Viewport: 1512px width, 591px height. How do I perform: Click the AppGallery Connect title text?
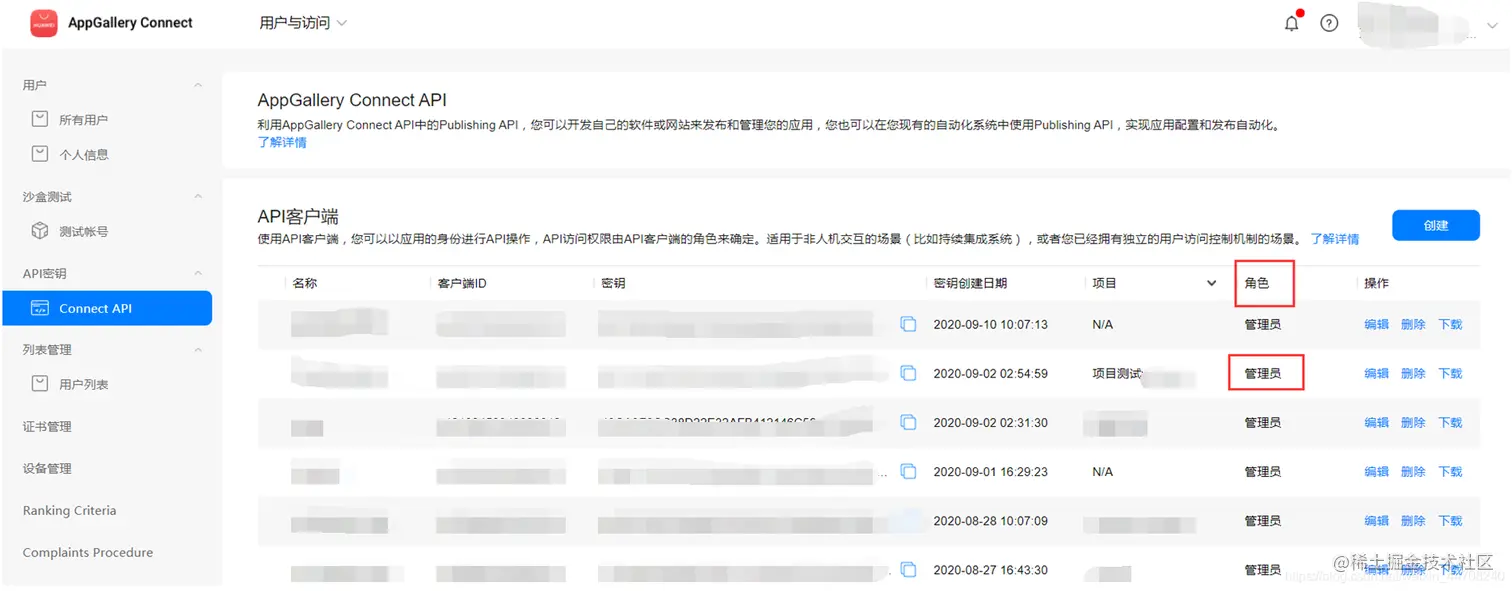coord(130,22)
